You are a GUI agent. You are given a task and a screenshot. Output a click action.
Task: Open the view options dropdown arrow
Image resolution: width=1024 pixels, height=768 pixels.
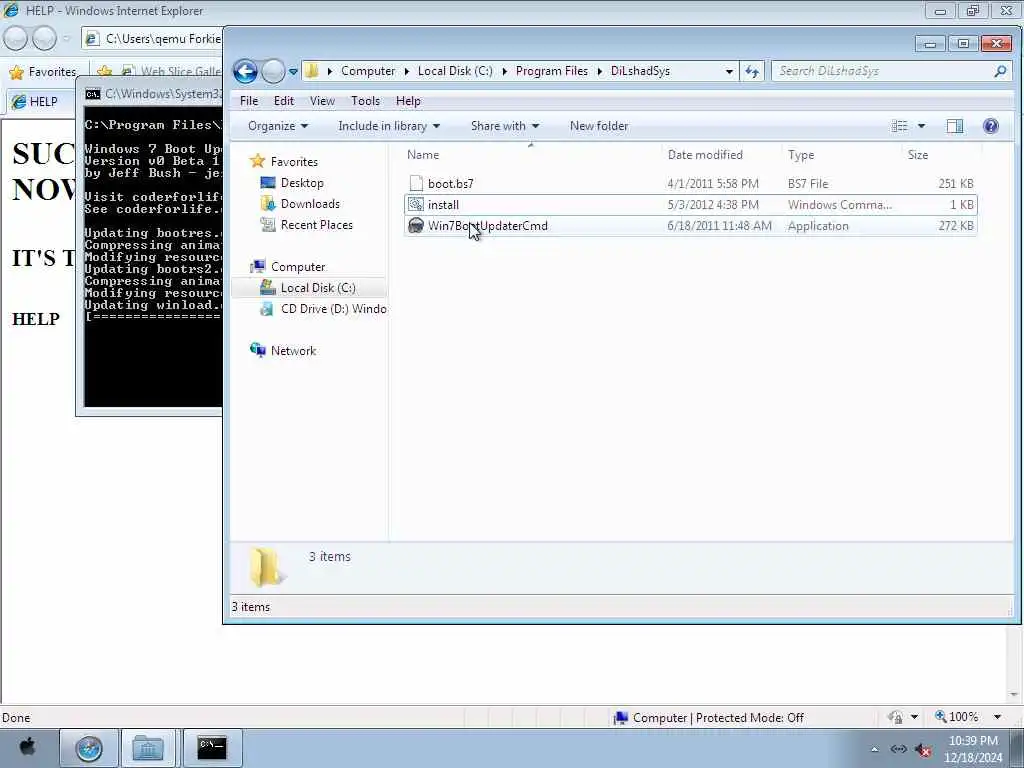[921, 126]
